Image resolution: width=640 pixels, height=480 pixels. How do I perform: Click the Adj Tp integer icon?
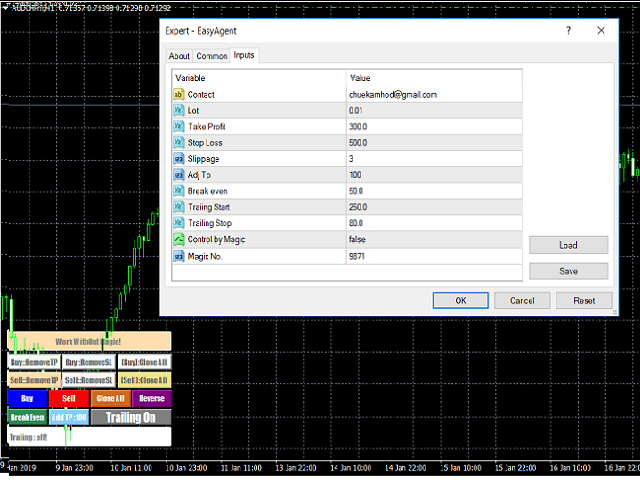pyautogui.click(x=178, y=175)
